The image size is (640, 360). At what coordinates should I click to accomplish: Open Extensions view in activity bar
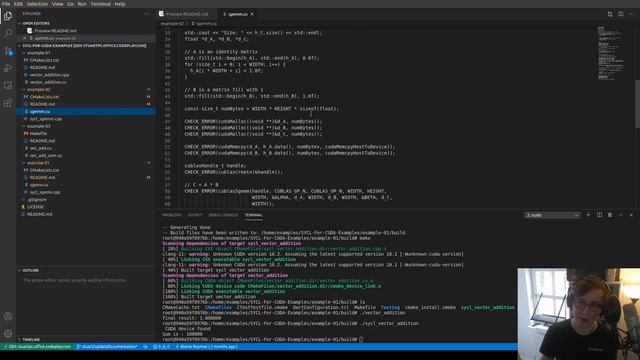coord(8,102)
